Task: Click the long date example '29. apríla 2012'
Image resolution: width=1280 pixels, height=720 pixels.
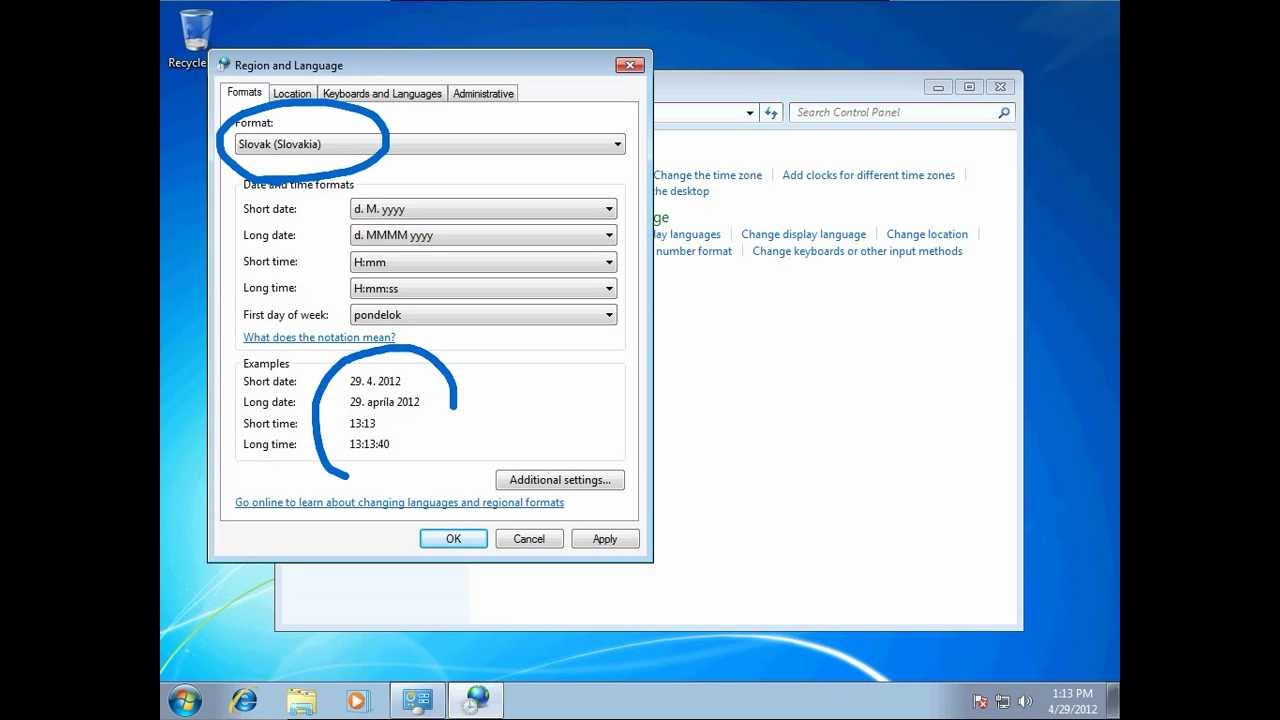Action: tap(384, 403)
